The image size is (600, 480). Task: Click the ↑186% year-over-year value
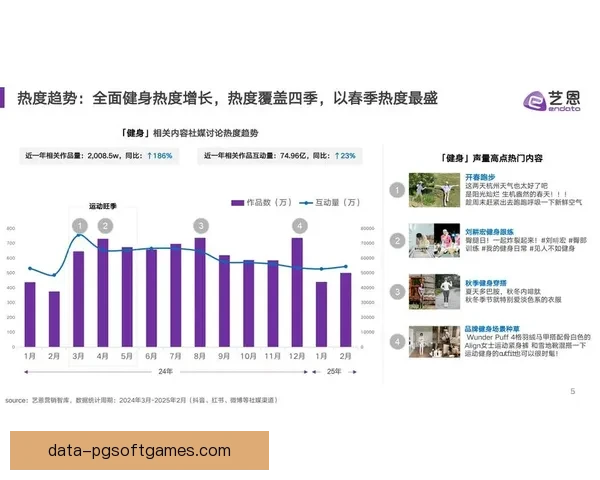point(160,156)
